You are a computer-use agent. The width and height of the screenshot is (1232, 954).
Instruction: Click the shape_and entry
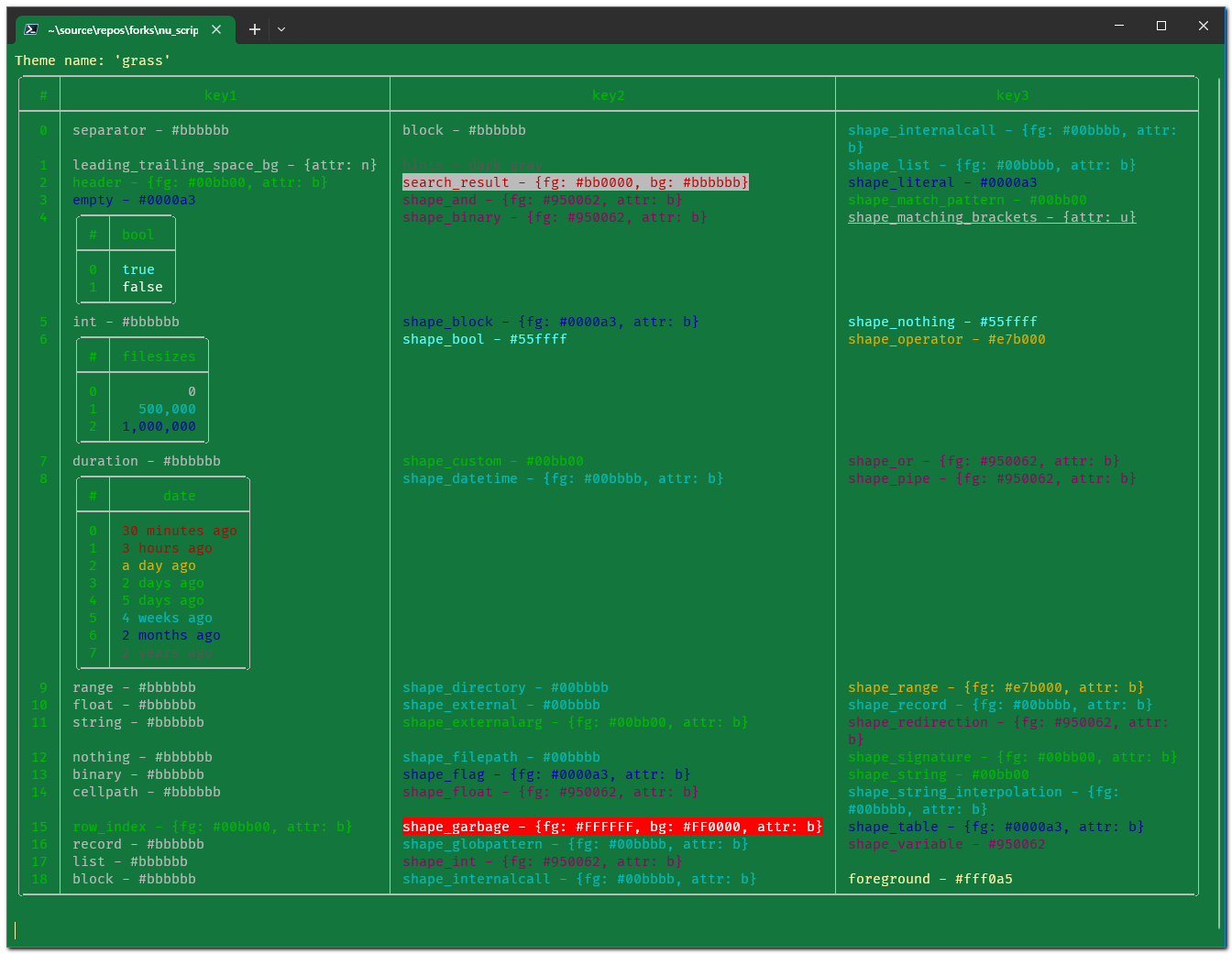click(x=543, y=200)
